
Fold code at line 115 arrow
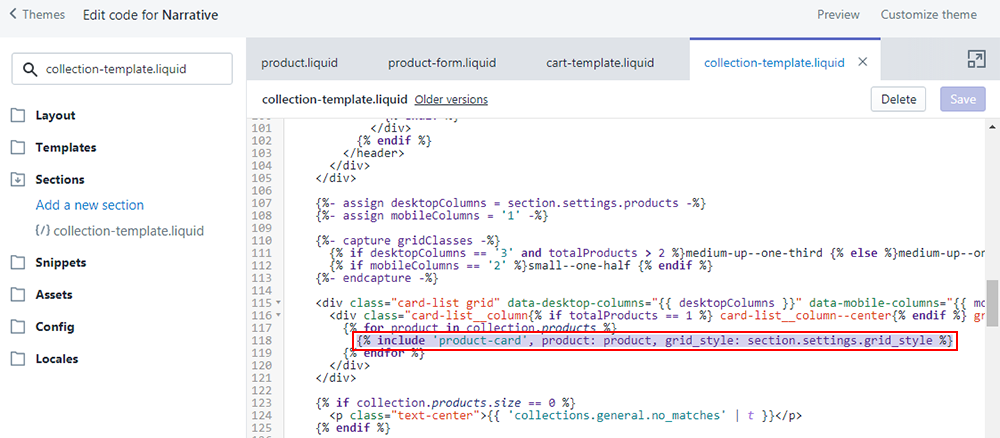pos(278,302)
